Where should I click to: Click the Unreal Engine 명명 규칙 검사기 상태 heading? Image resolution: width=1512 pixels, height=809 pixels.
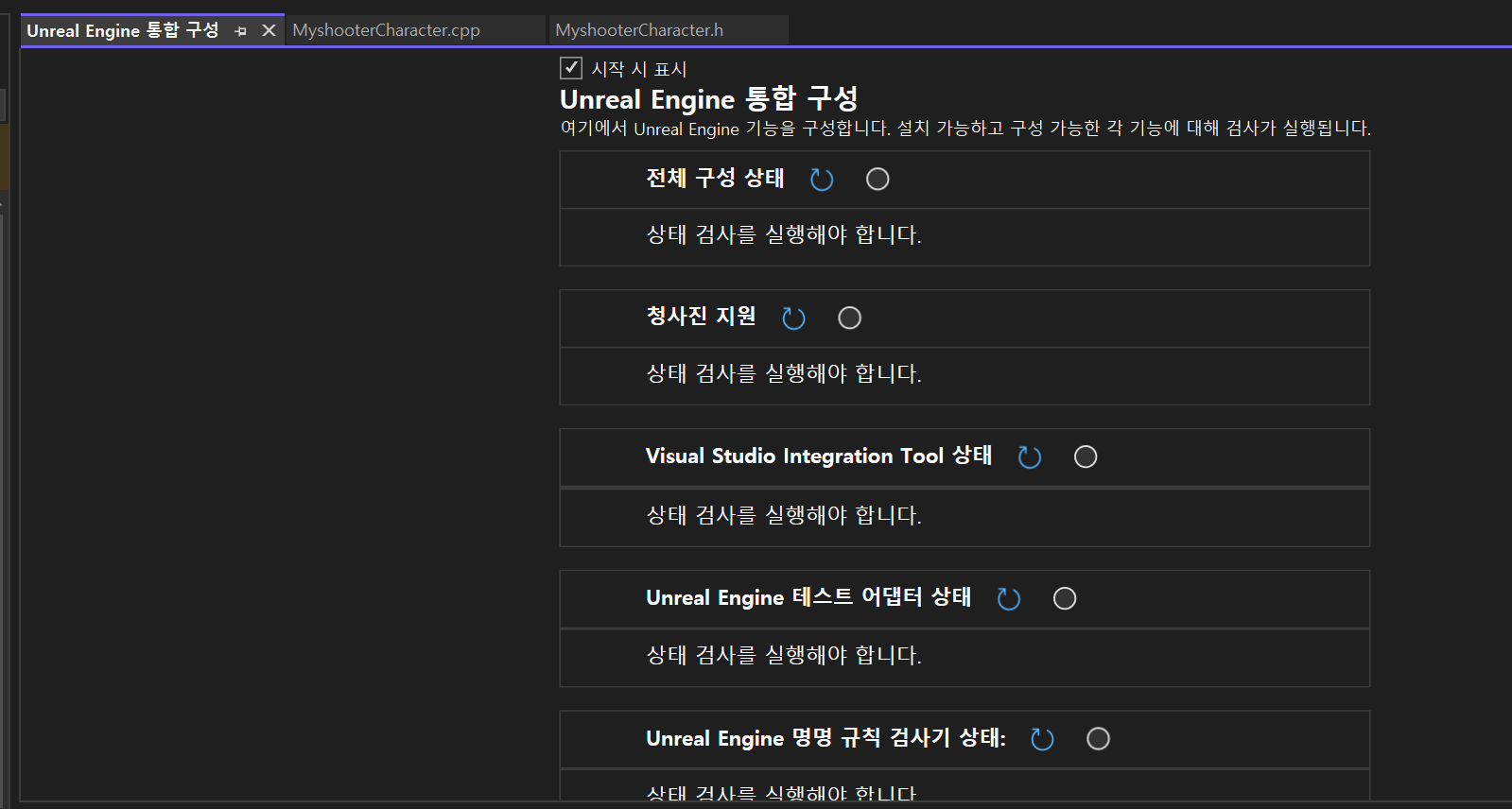(826, 737)
